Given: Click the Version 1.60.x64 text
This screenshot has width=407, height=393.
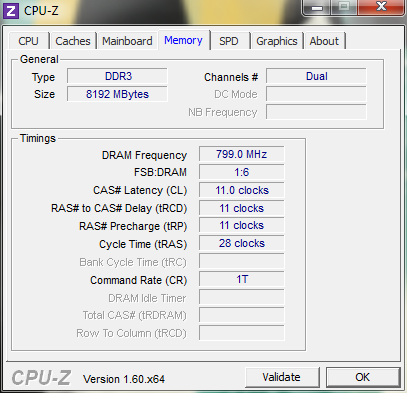Looking at the screenshot, I should (x=124, y=379).
